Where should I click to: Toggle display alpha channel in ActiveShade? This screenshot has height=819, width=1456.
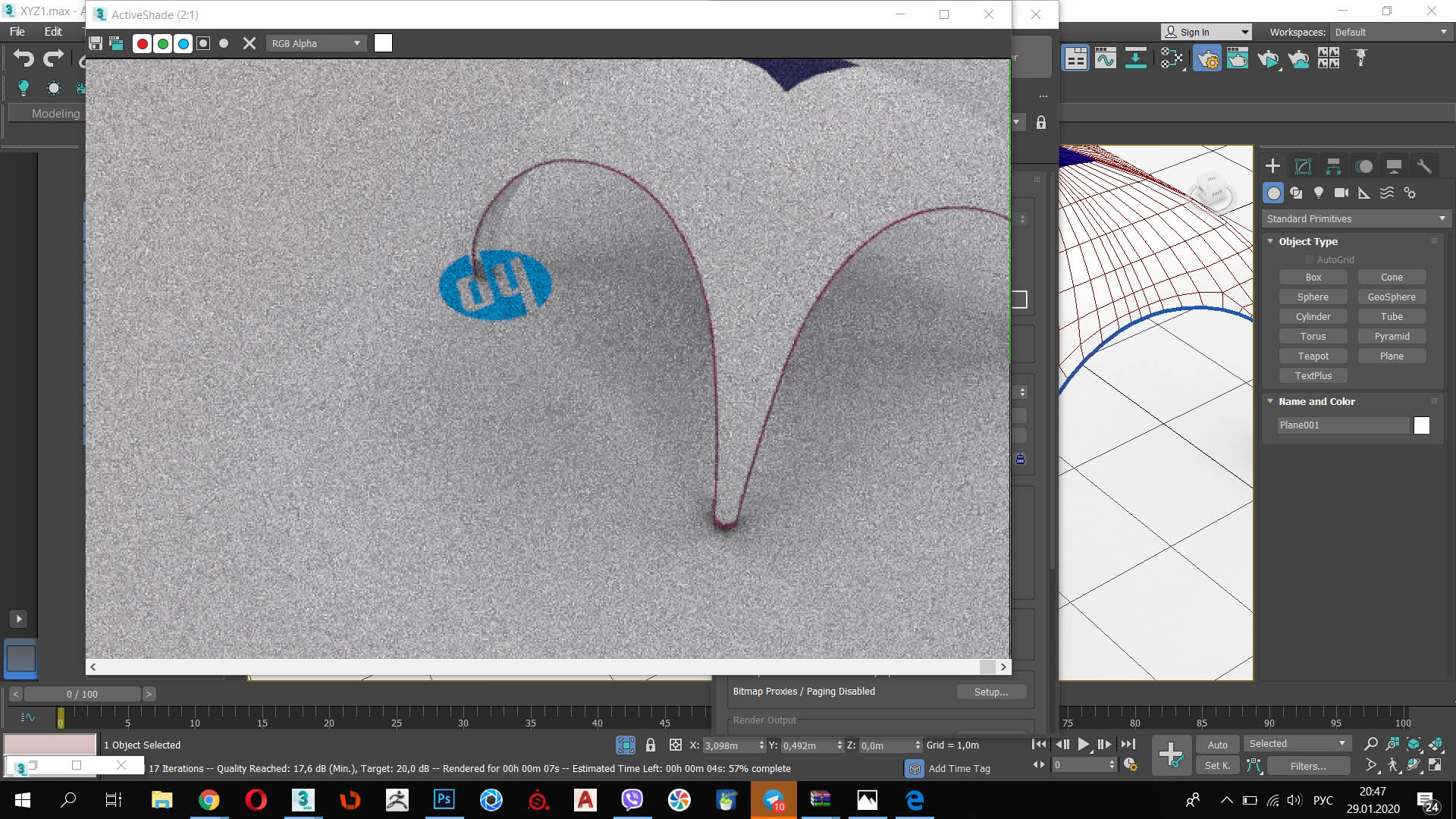[203, 43]
